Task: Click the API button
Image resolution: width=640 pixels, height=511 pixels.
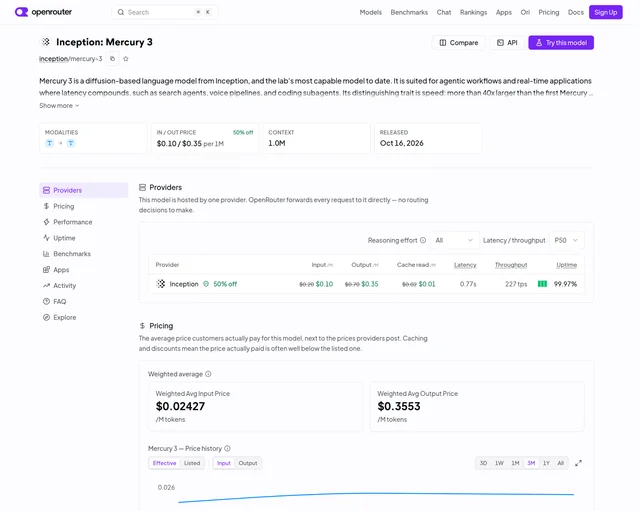Action: coord(507,42)
